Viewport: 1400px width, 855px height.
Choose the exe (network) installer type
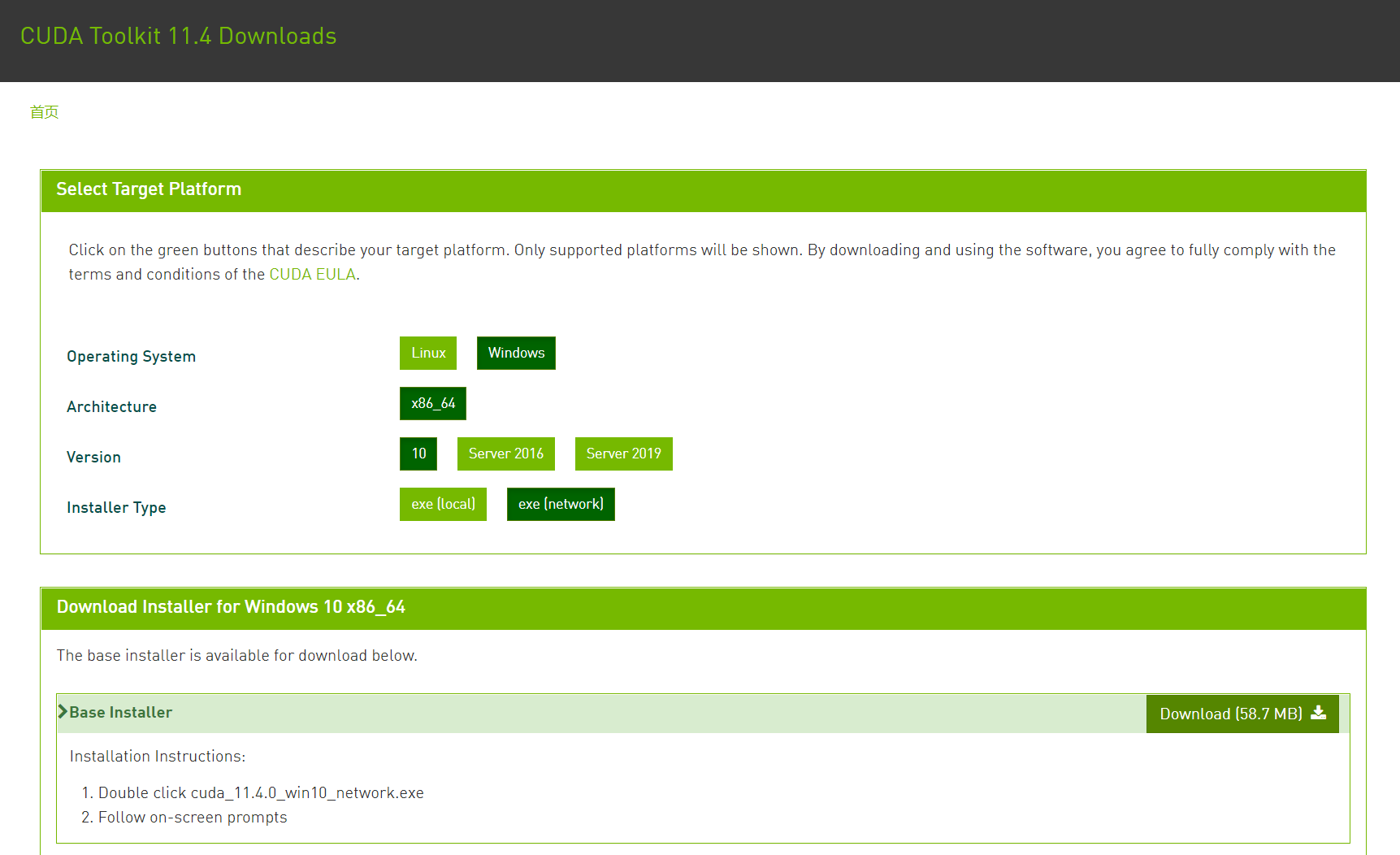point(561,504)
